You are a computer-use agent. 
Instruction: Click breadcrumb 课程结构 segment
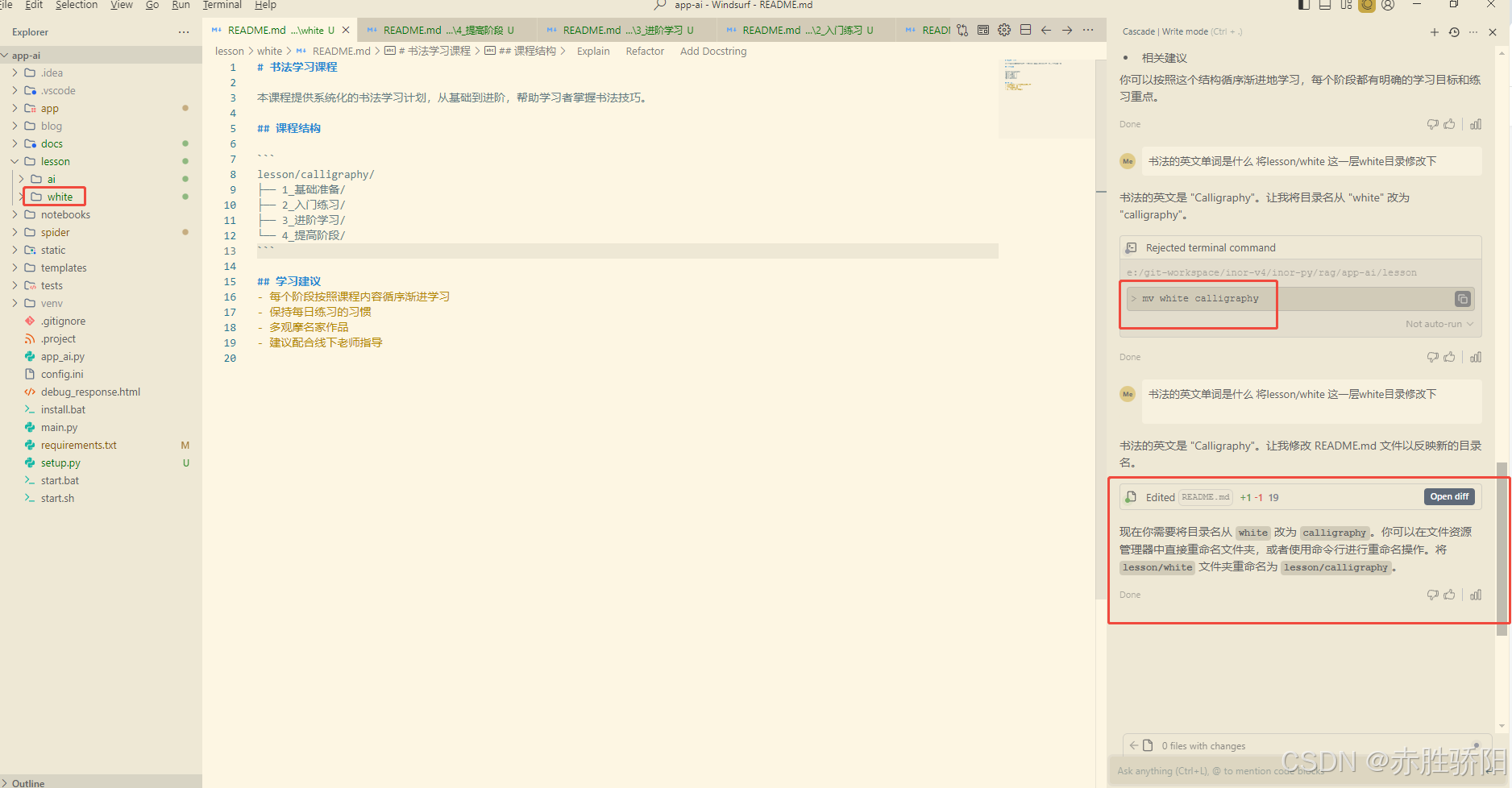(527, 51)
